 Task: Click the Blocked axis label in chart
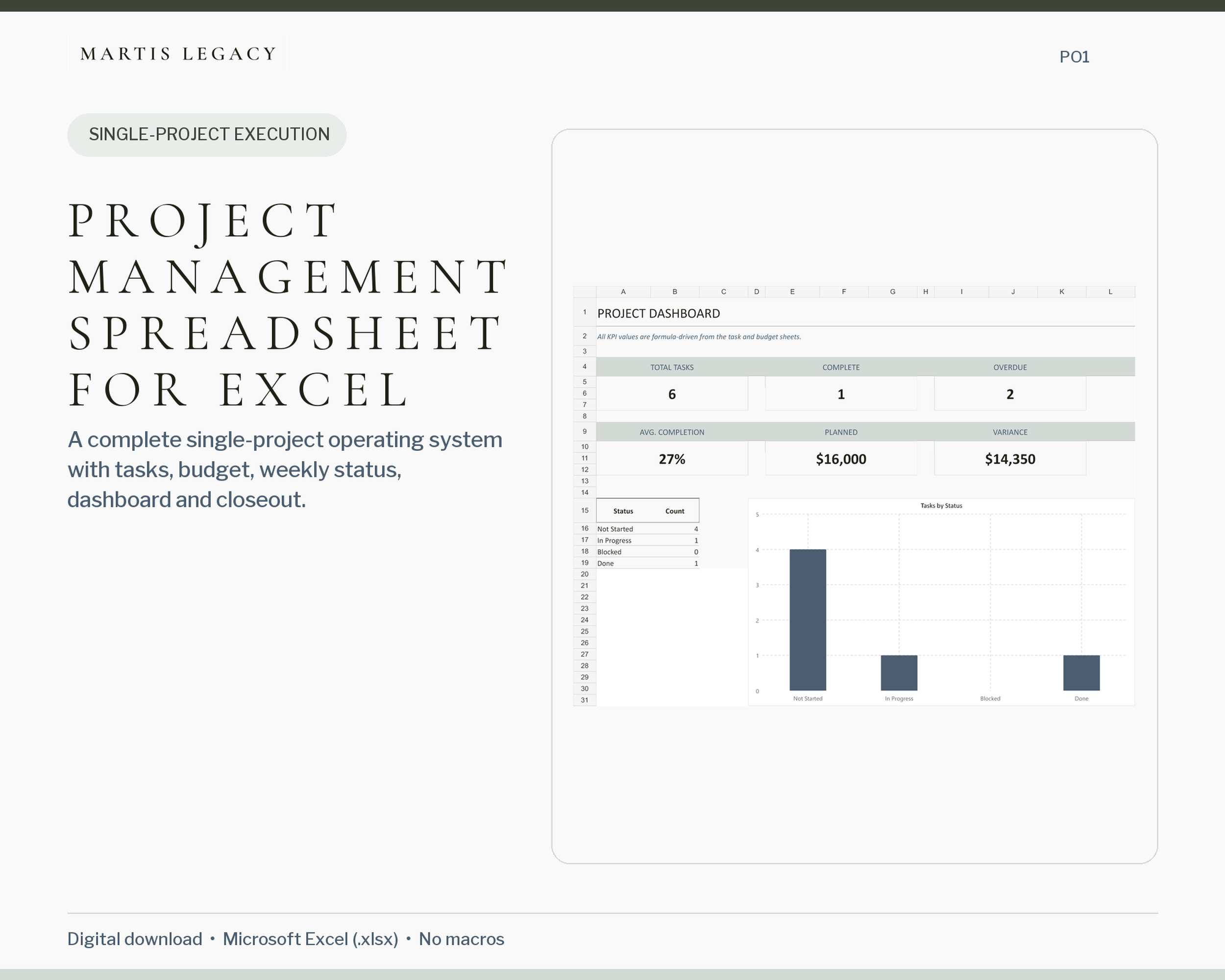coord(990,699)
